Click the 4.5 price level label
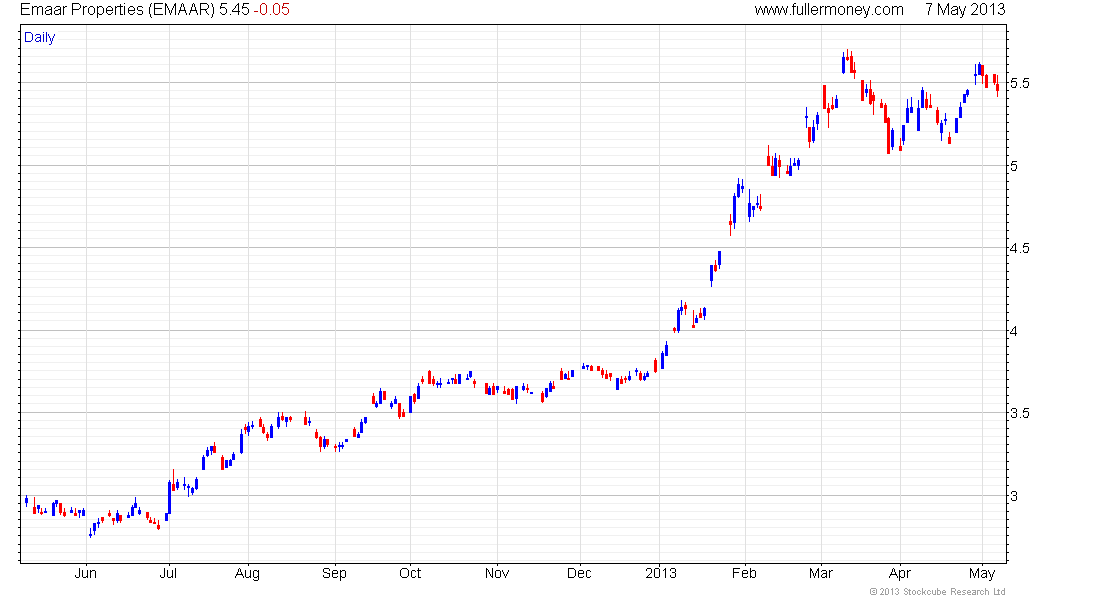The height and width of the screenshot is (600, 1100). (x=1020, y=248)
